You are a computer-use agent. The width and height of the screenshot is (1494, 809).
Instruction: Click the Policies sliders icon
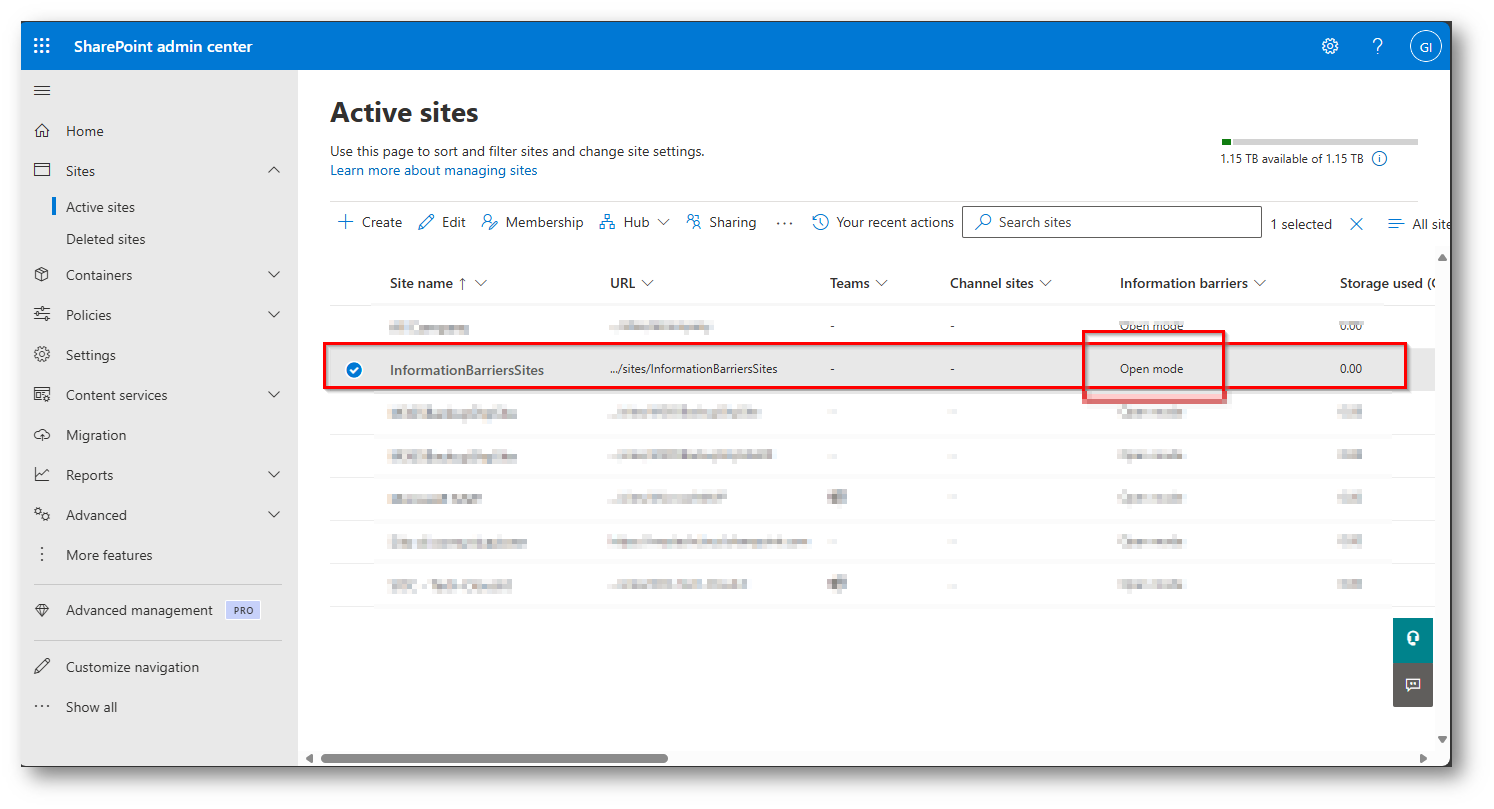(42, 315)
